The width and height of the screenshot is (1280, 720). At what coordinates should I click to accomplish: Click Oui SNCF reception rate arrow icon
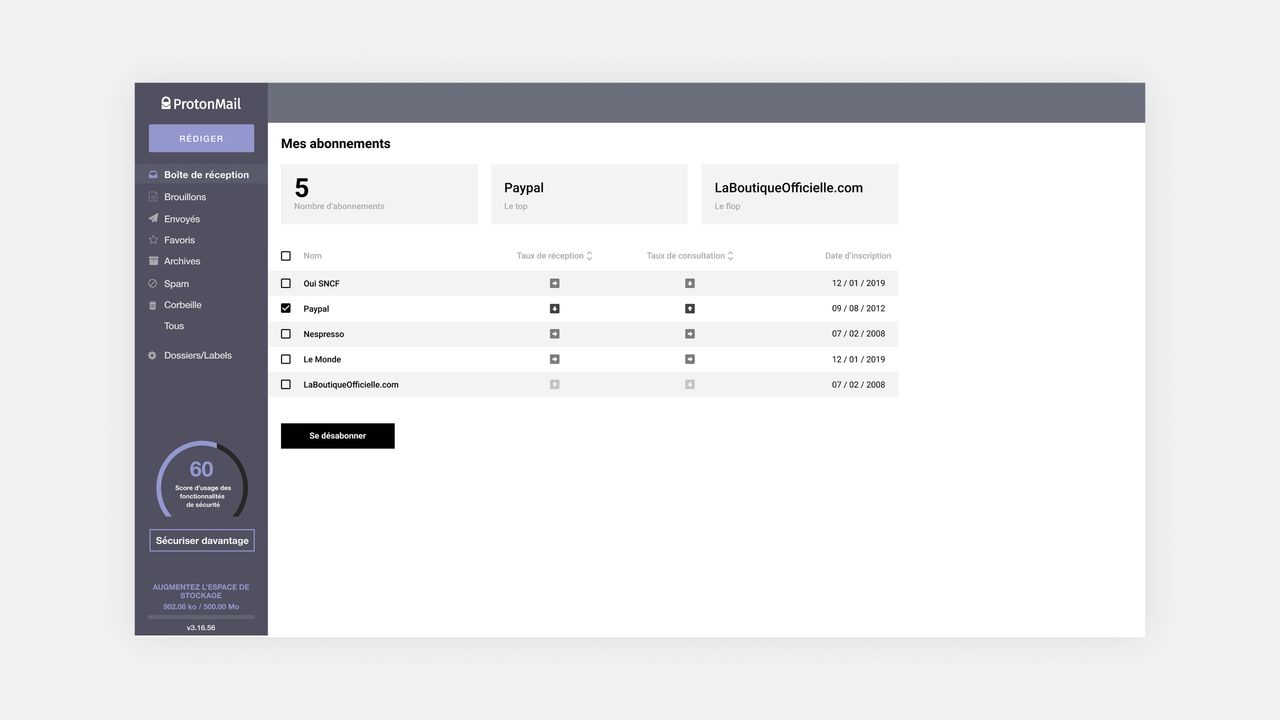pos(555,284)
